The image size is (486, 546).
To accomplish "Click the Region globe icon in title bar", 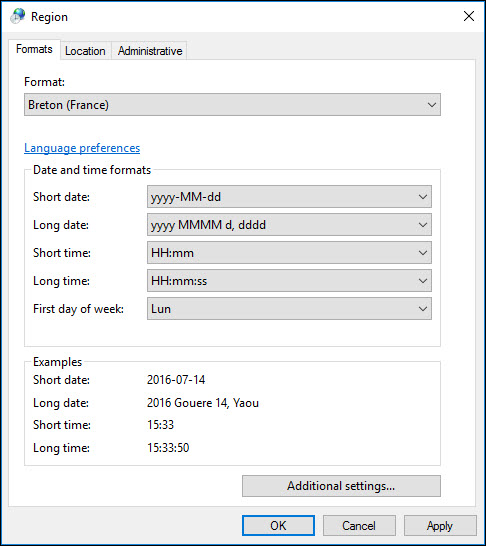I will [17, 16].
